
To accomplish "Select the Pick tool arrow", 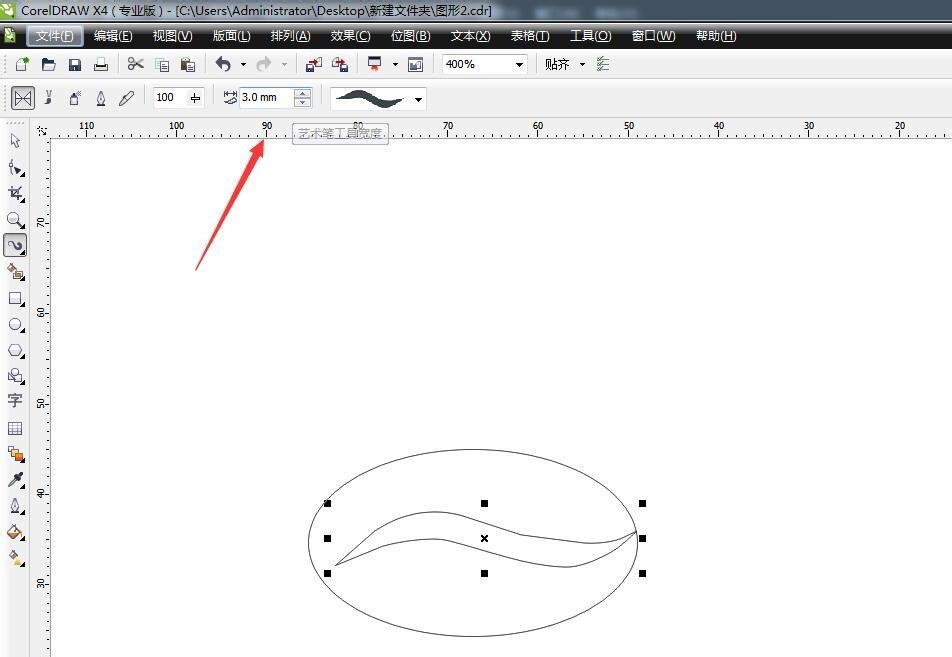I will 15,141.
